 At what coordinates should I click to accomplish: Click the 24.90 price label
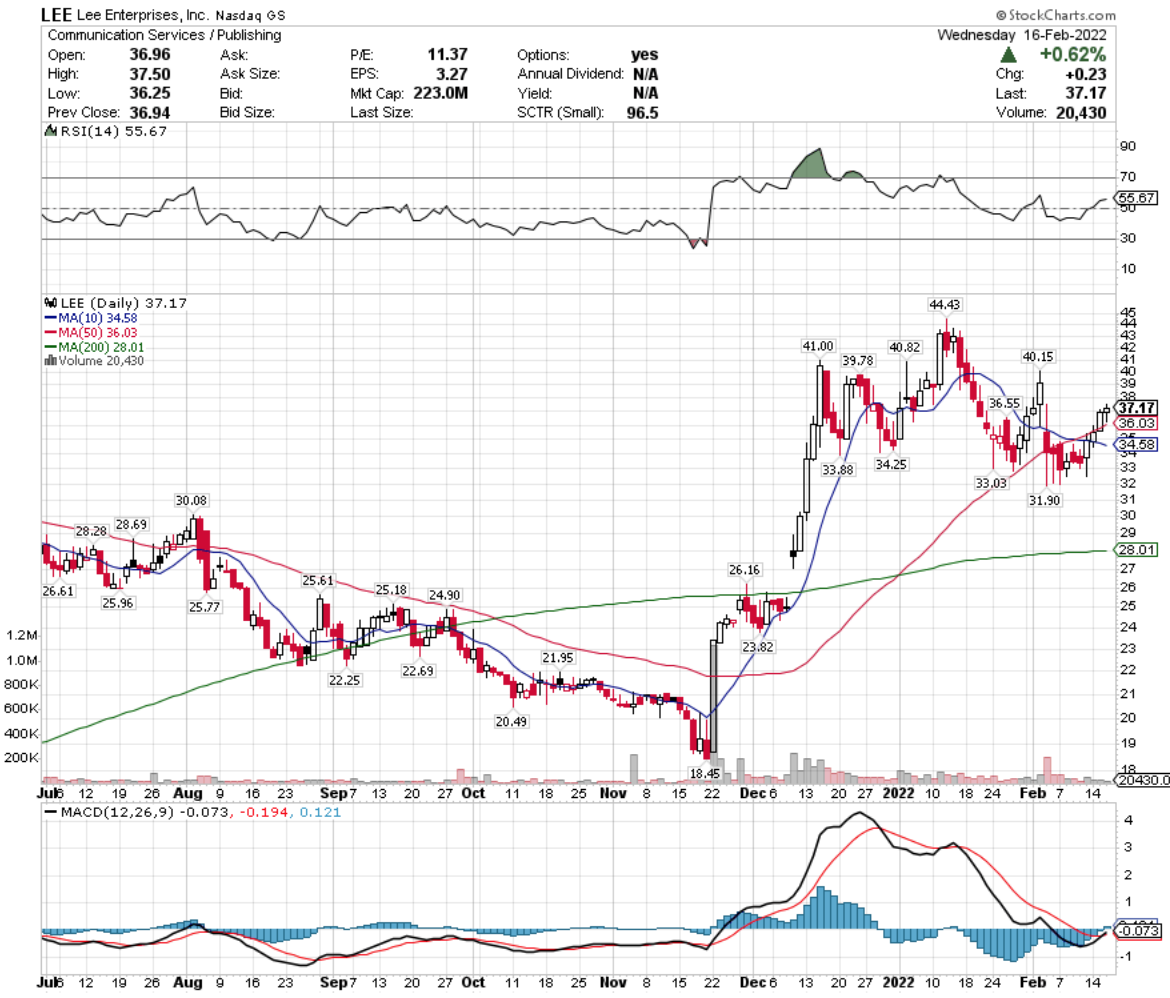click(444, 595)
